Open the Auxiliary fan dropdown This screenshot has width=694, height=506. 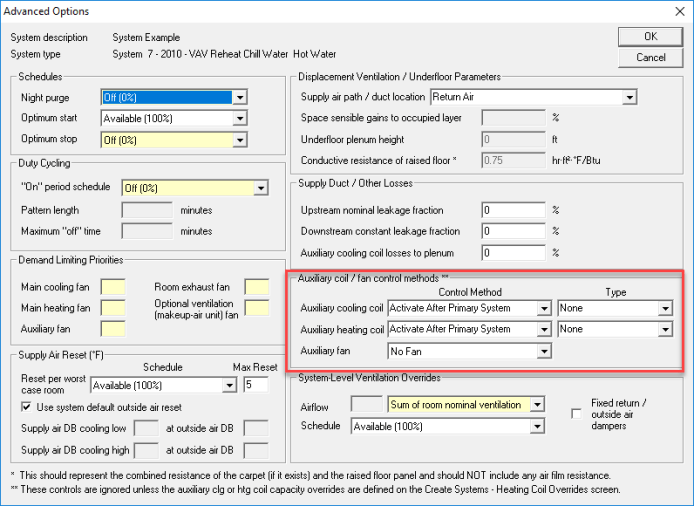(544, 351)
